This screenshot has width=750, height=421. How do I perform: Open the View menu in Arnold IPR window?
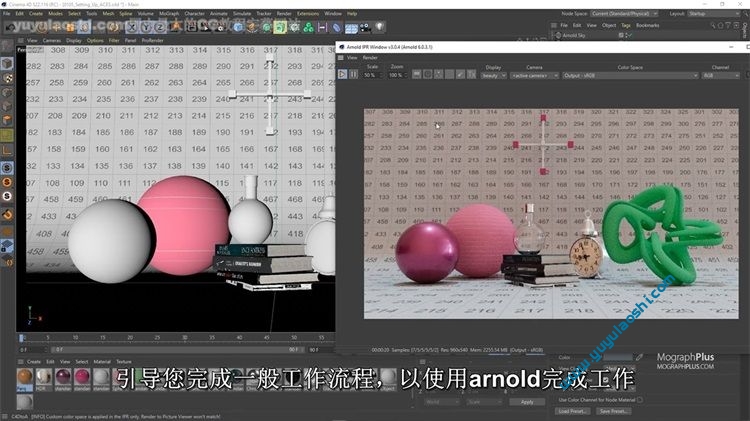coord(352,57)
